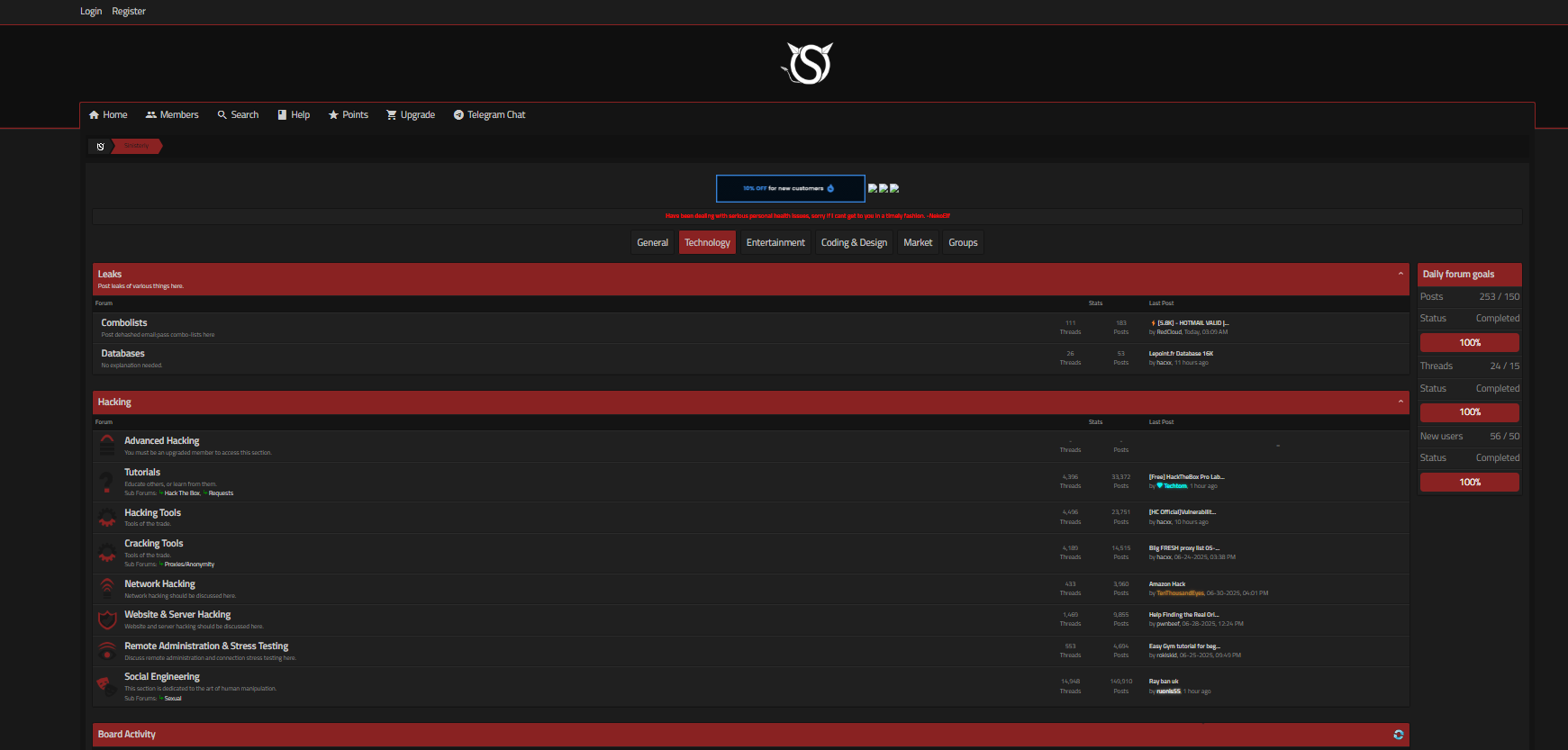Click the New users goal 100% progress bar
This screenshot has width=1568, height=750.
[x=1470, y=483]
